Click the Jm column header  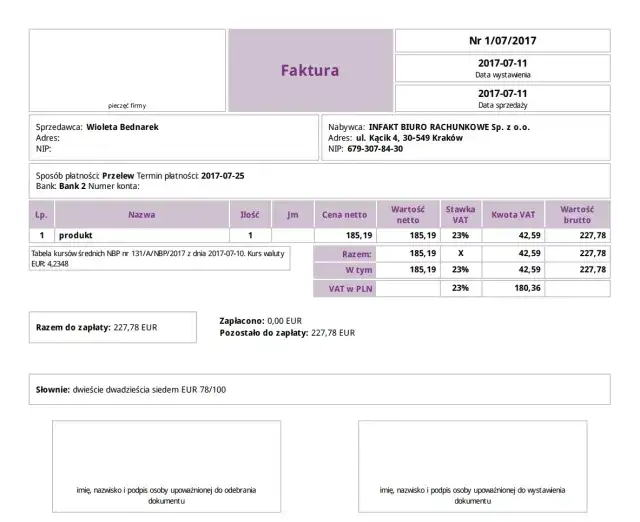(293, 215)
